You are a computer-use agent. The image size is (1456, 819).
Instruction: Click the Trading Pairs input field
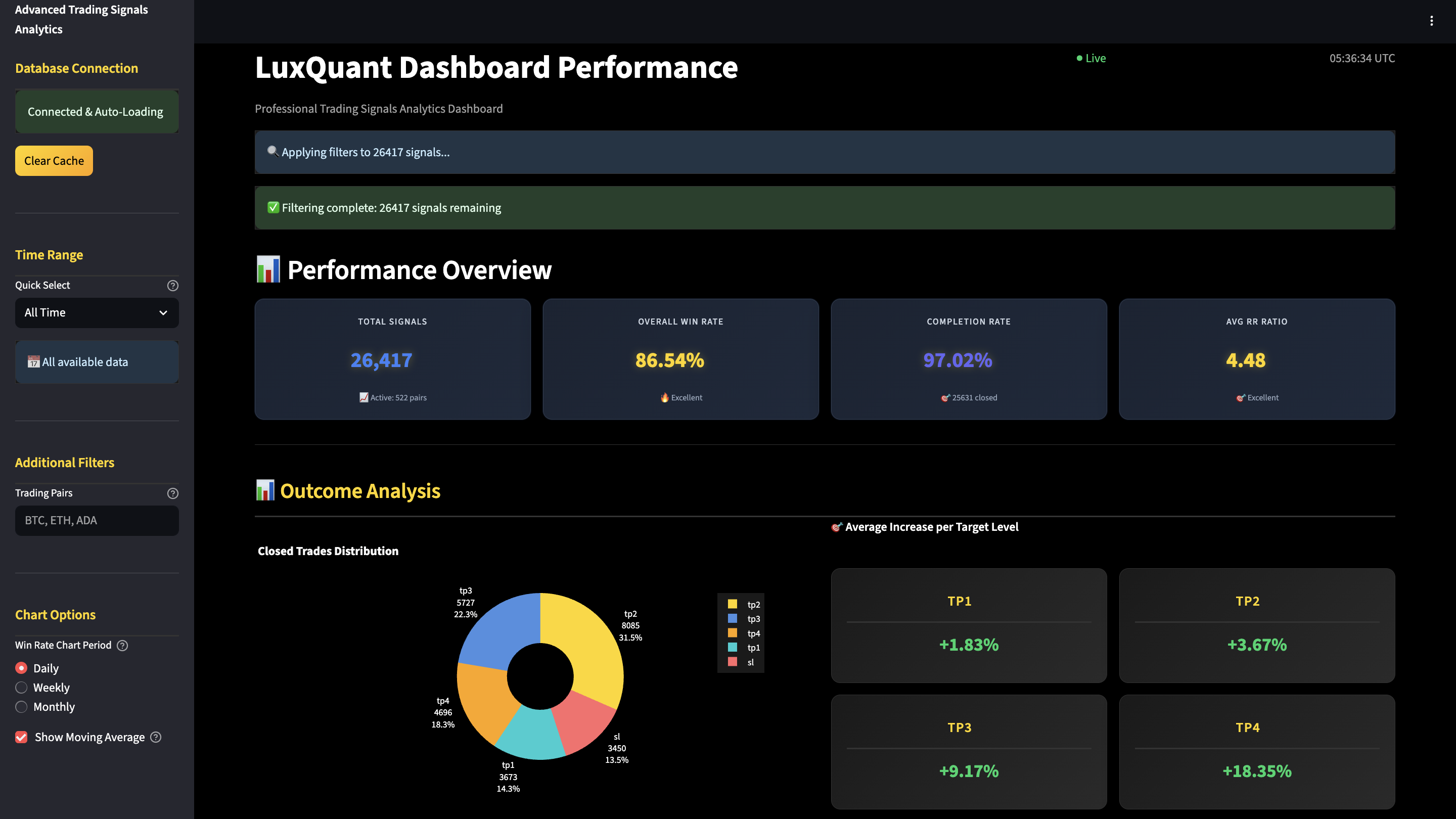(x=97, y=520)
